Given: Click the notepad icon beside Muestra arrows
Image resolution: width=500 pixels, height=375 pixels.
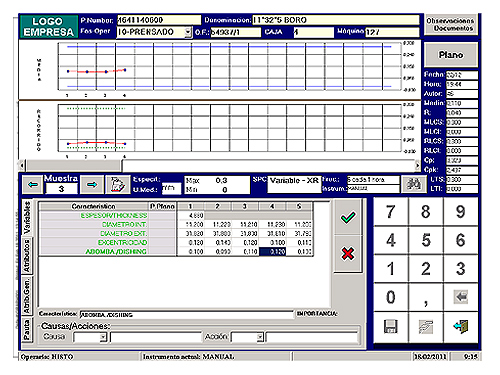Looking at the screenshot, I should click(x=118, y=184).
